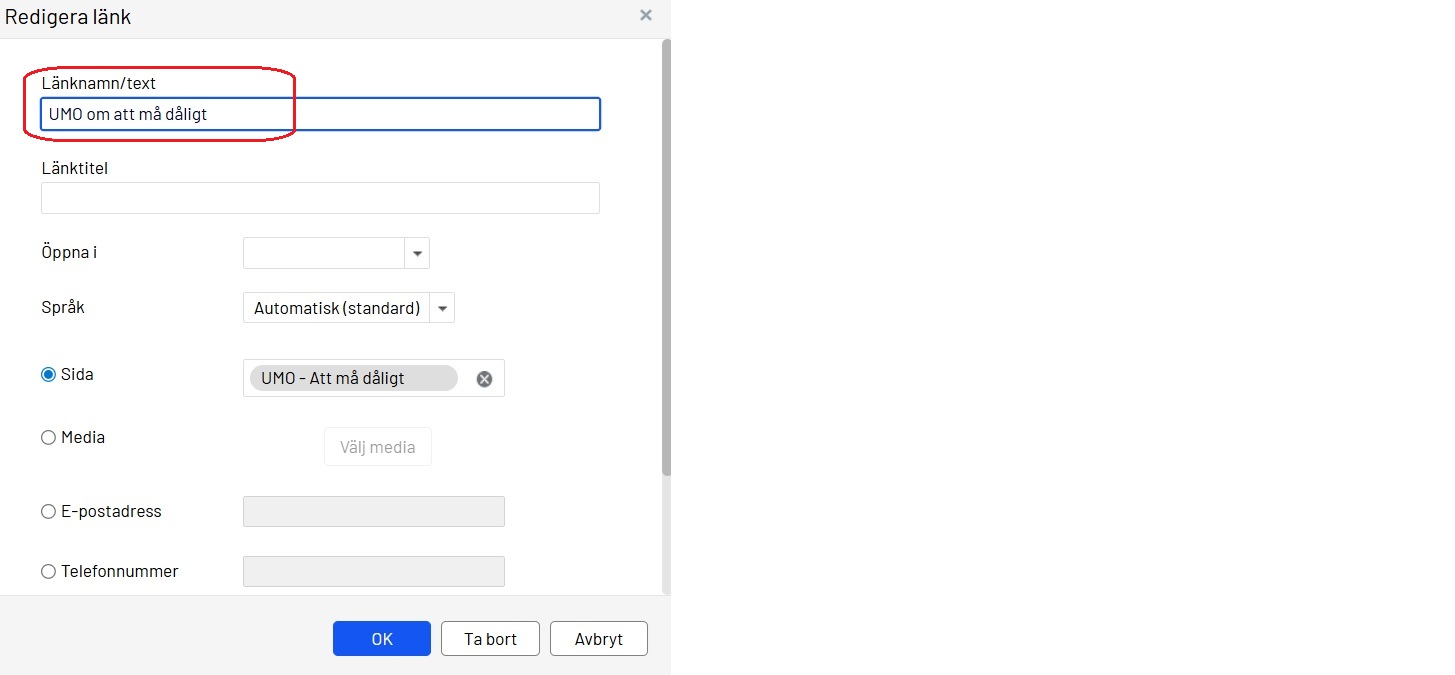Click the E-postadress text field

(x=373, y=511)
